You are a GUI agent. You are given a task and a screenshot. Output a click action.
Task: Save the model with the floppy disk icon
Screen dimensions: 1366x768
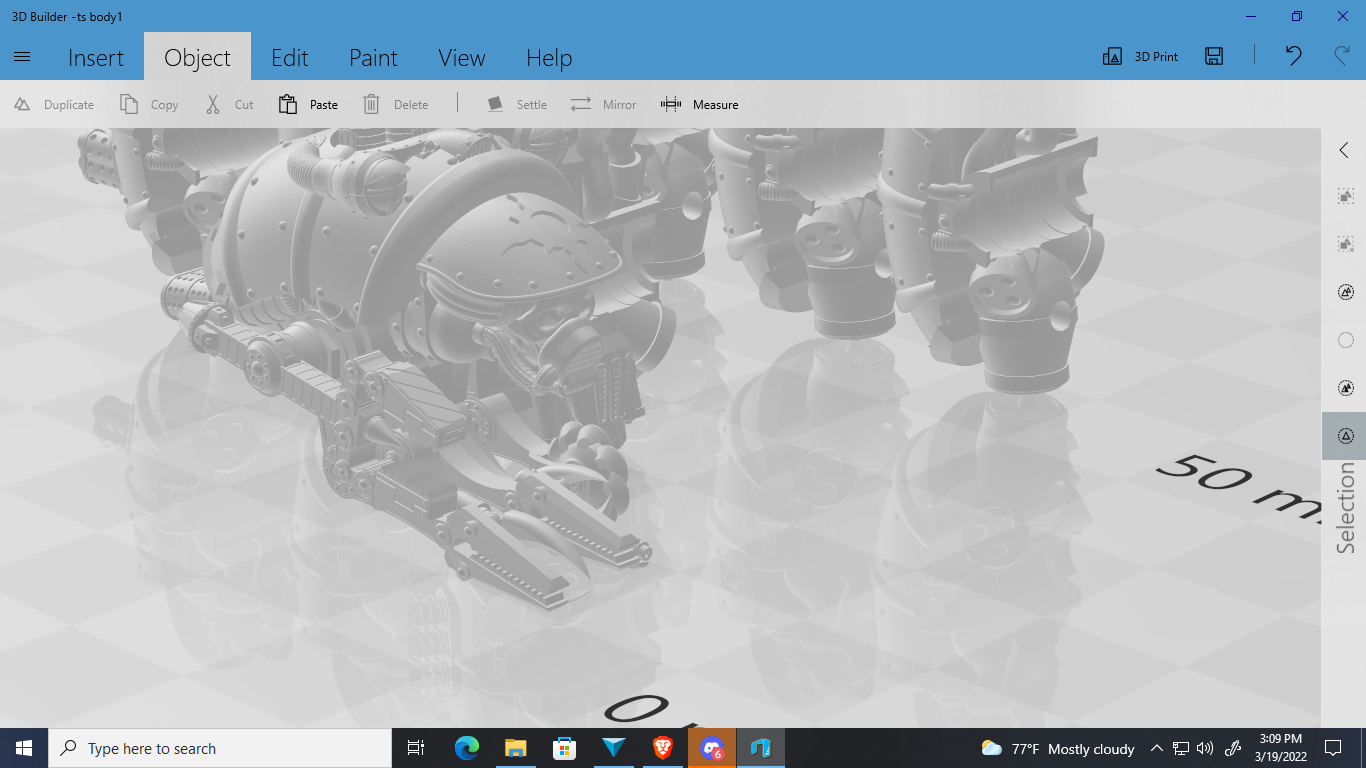[x=1214, y=56]
